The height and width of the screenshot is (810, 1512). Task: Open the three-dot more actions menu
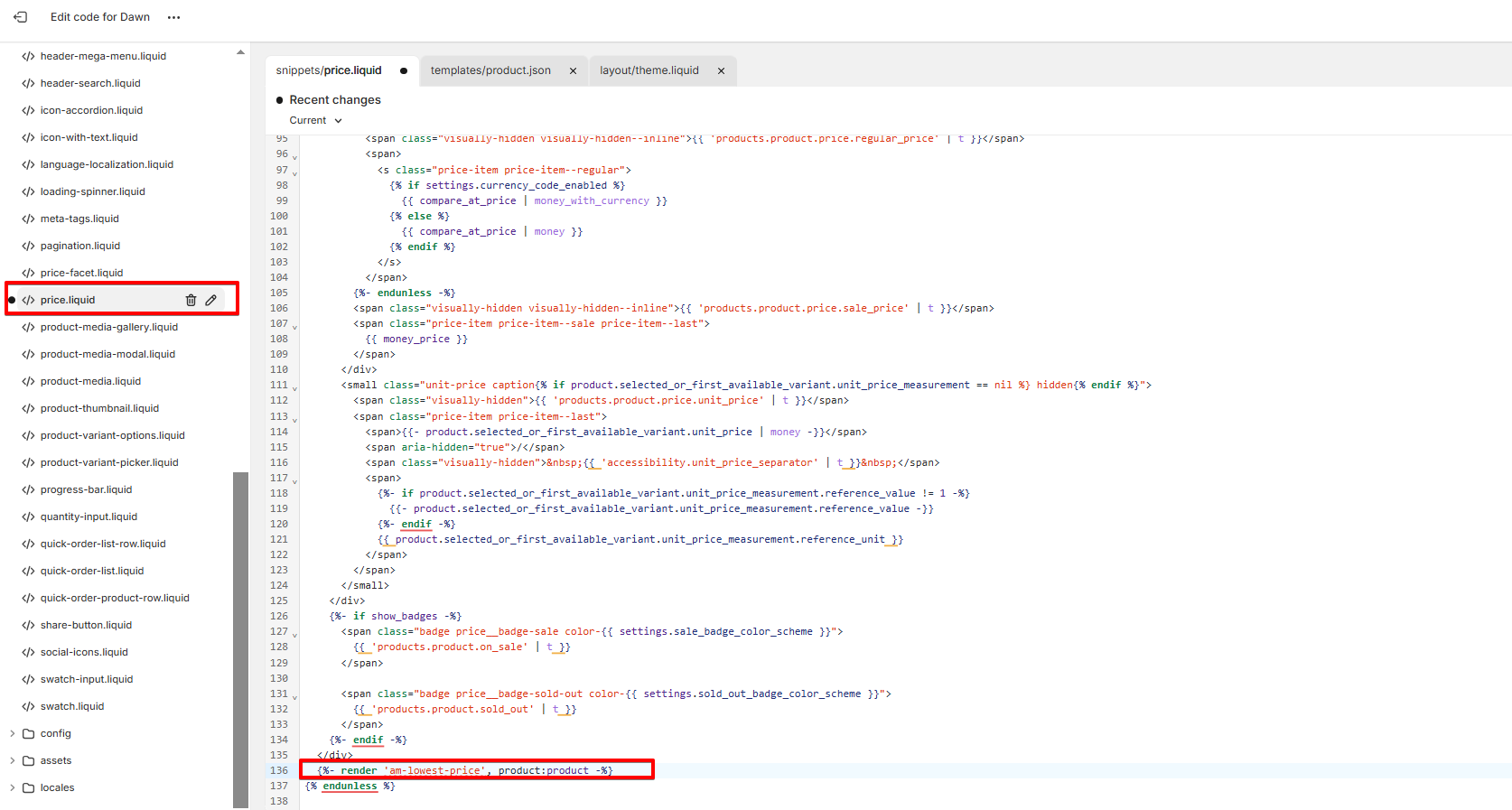(x=174, y=17)
